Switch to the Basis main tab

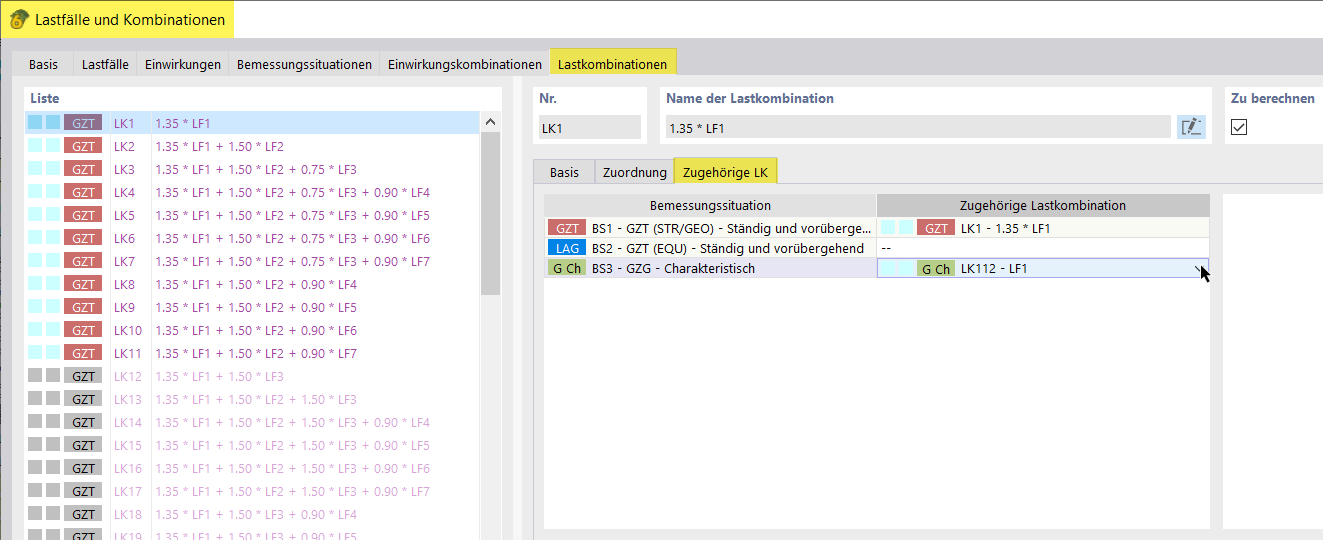43,64
